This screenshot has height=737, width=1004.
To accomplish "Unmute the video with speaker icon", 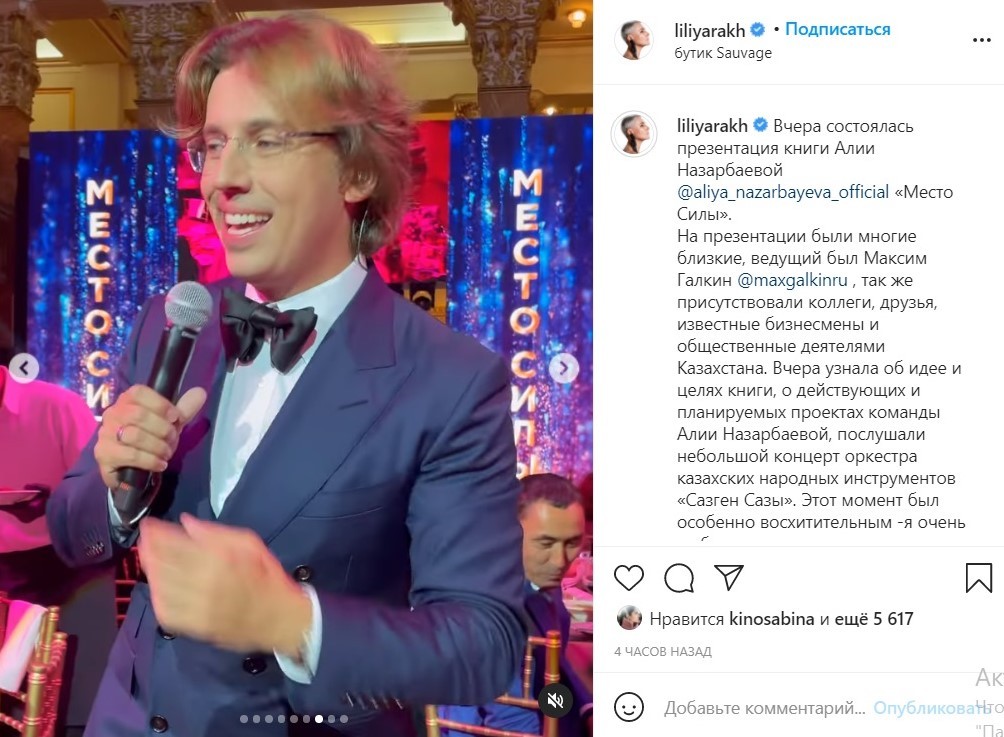I will pos(555,701).
